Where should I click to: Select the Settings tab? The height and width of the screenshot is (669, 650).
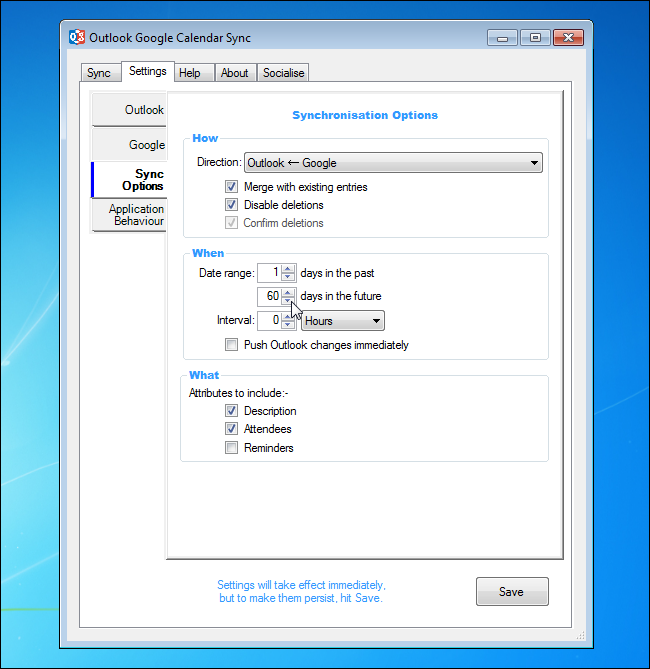(x=148, y=71)
